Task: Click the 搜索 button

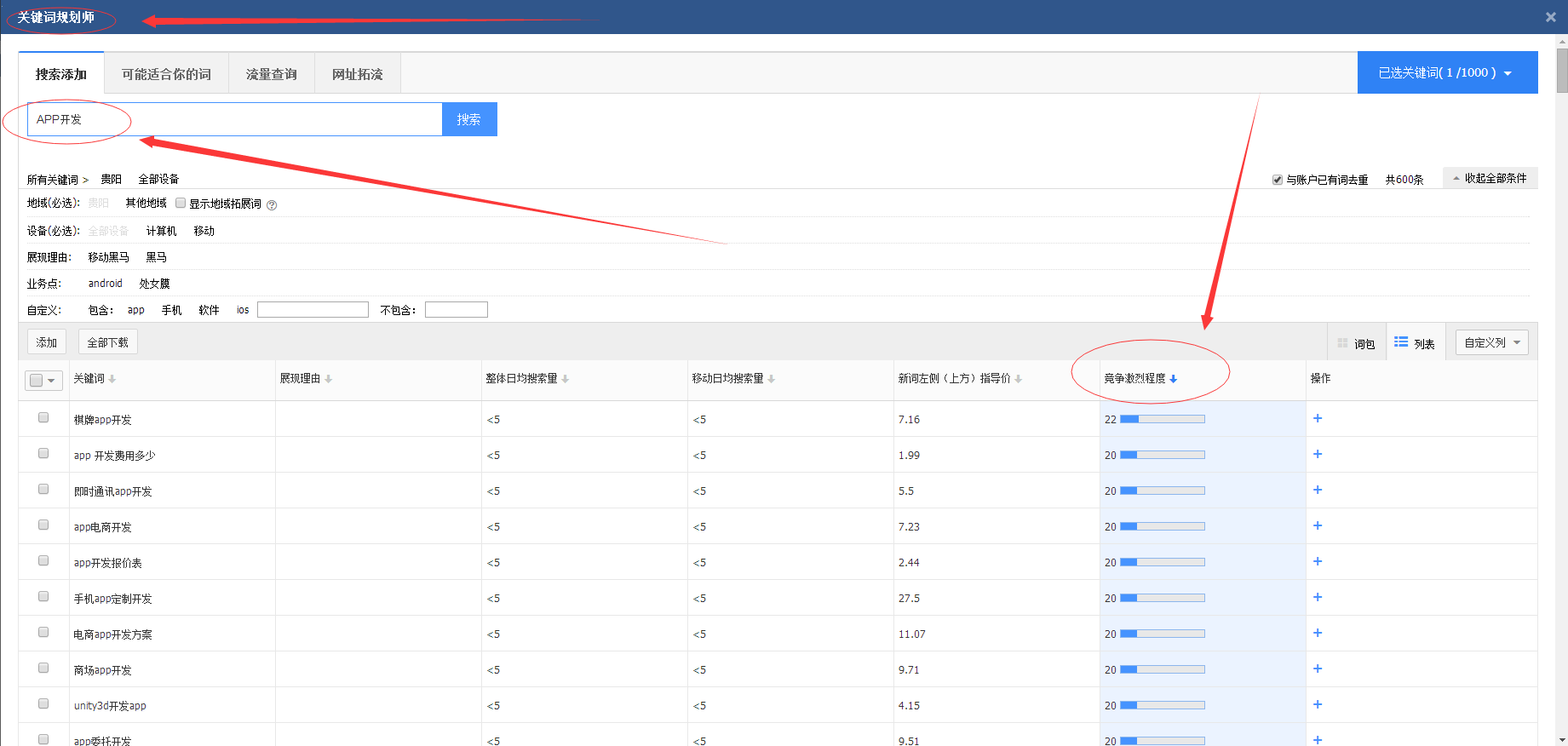Action: click(x=469, y=119)
